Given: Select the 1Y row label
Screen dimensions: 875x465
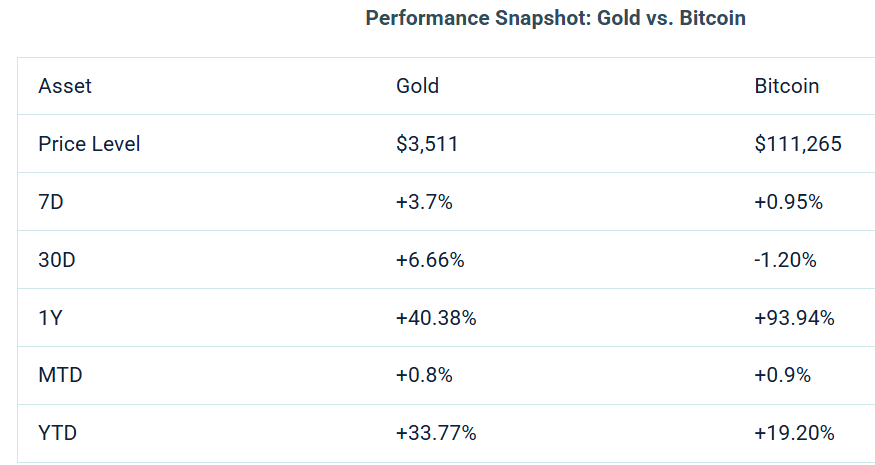Looking at the screenshot, I should pos(49,318).
